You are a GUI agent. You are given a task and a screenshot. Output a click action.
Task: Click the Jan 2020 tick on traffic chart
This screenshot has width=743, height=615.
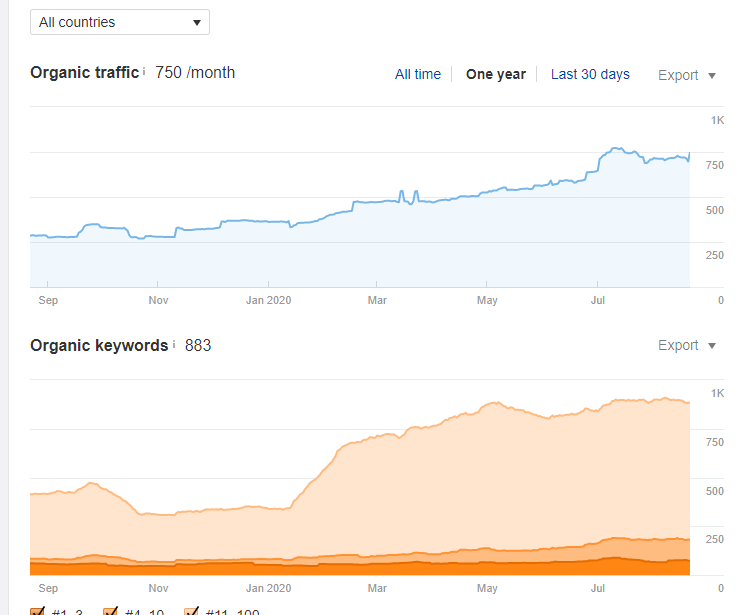pos(268,284)
